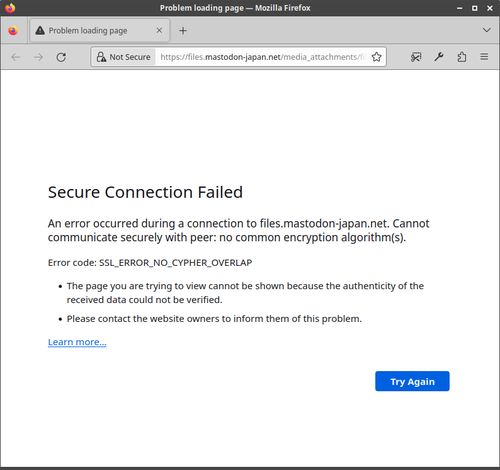Go forward one page with the arrow
The height and width of the screenshot is (470, 500).
38,57
